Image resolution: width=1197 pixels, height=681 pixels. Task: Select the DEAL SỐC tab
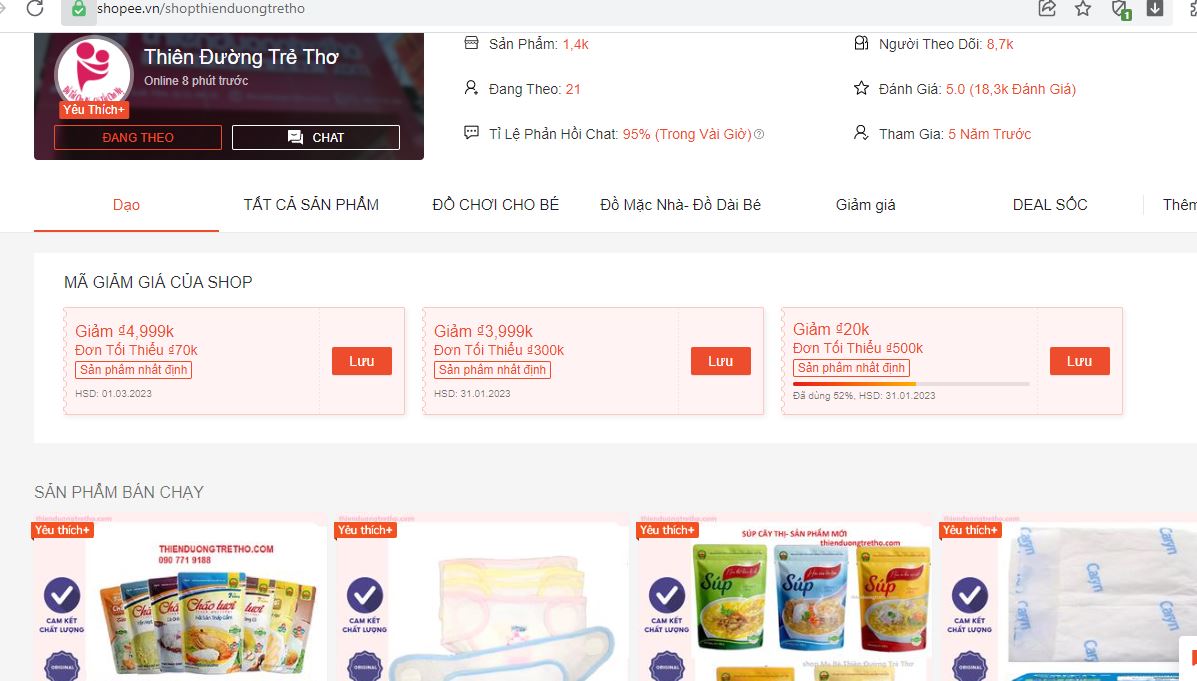(x=1050, y=205)
